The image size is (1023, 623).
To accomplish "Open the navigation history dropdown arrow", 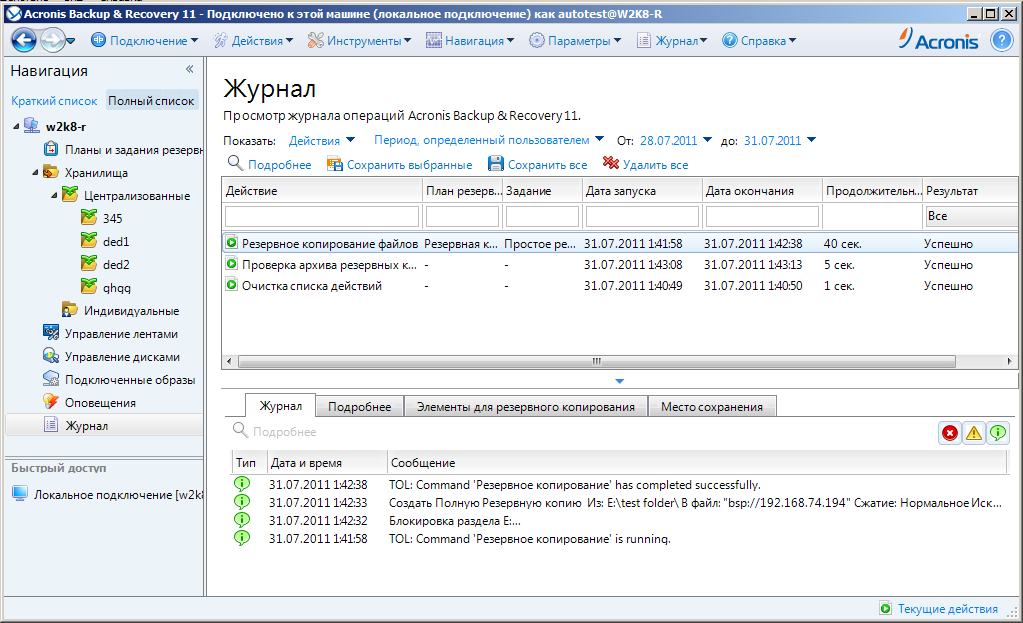I will [70, 41].
